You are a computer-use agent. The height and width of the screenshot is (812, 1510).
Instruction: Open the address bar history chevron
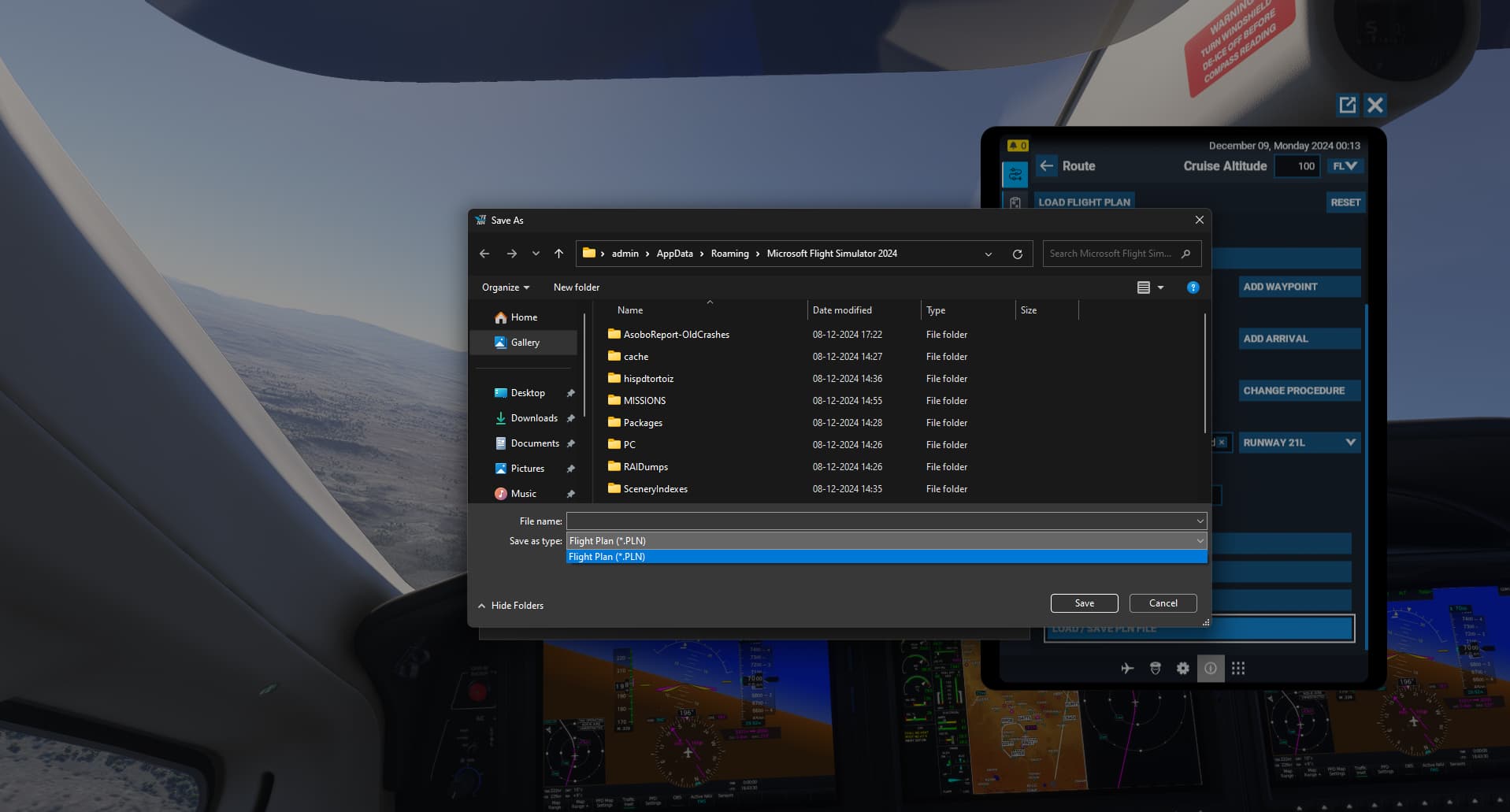tap(988, 254)
